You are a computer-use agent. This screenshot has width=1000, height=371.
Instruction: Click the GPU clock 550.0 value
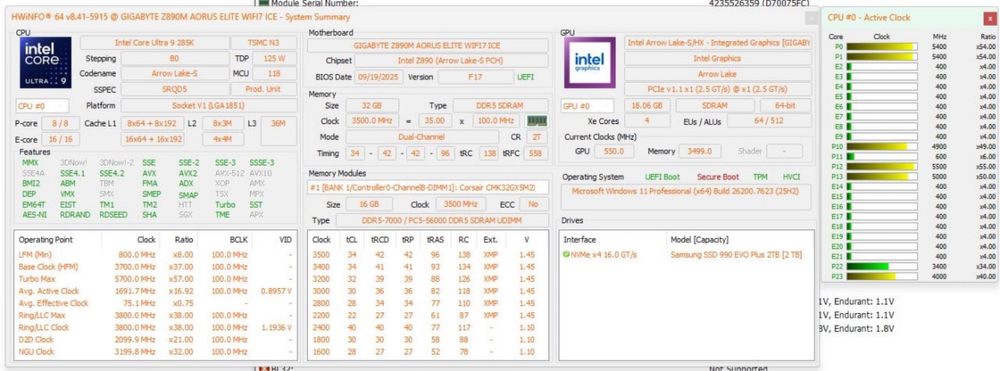(x=614, y=151)
